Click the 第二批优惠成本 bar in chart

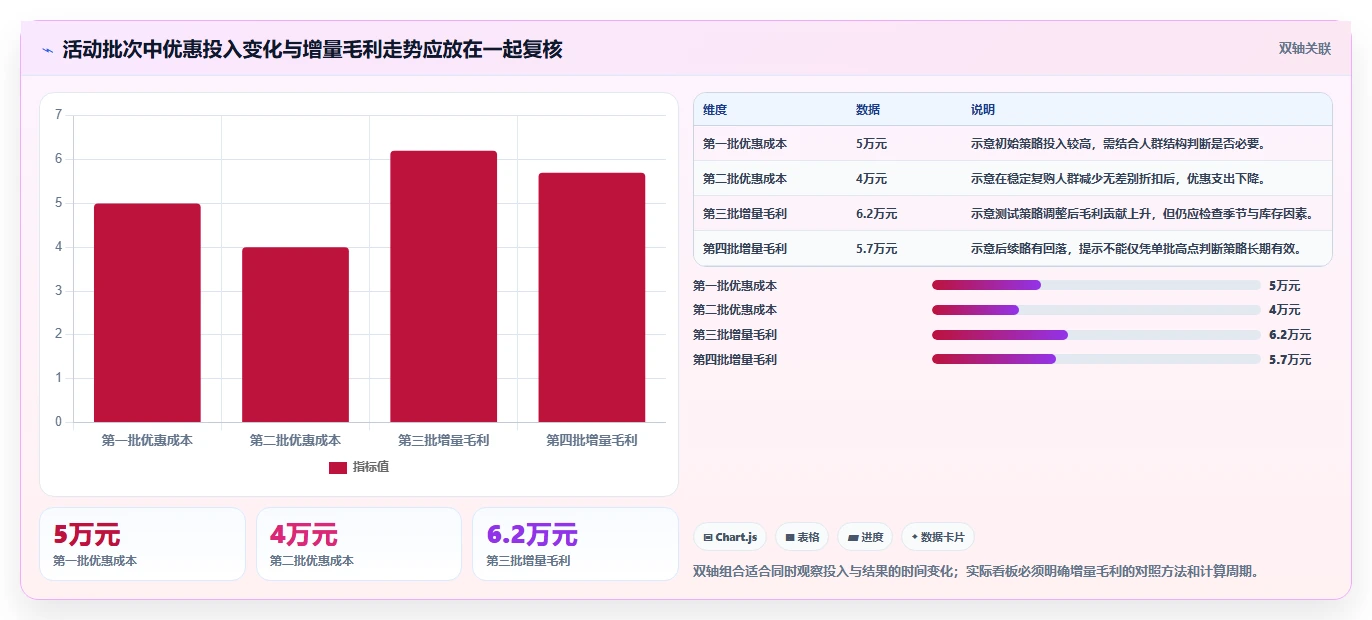(295, 335)
